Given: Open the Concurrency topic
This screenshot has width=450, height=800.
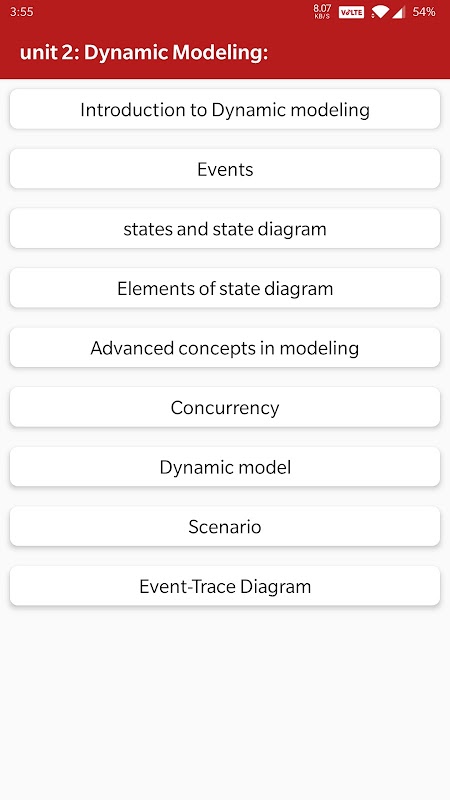Looking at the screenshot, I should (225, 407).
